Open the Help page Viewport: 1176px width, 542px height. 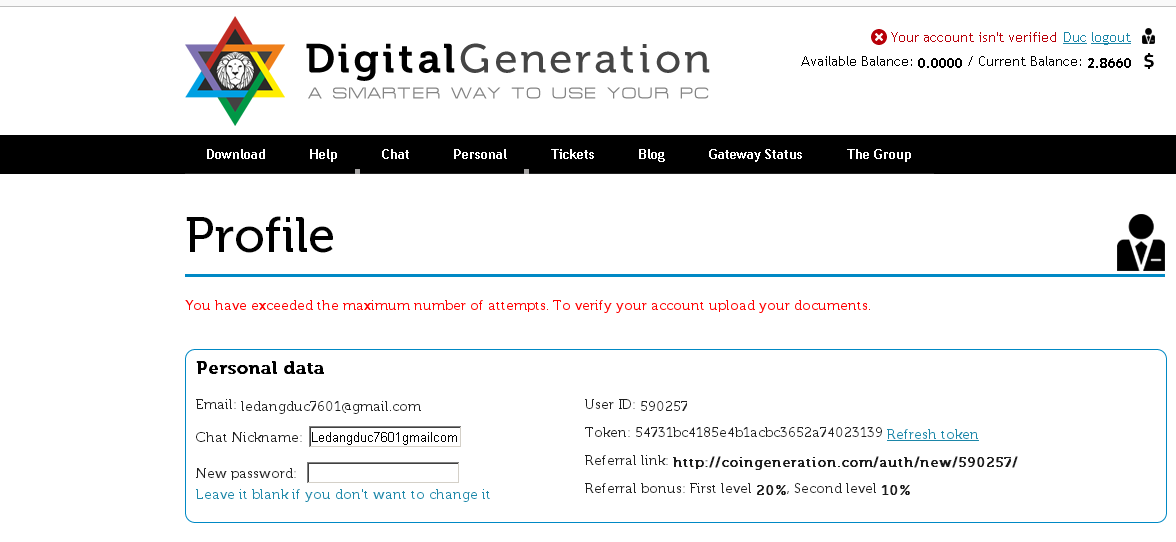[323, 154]
